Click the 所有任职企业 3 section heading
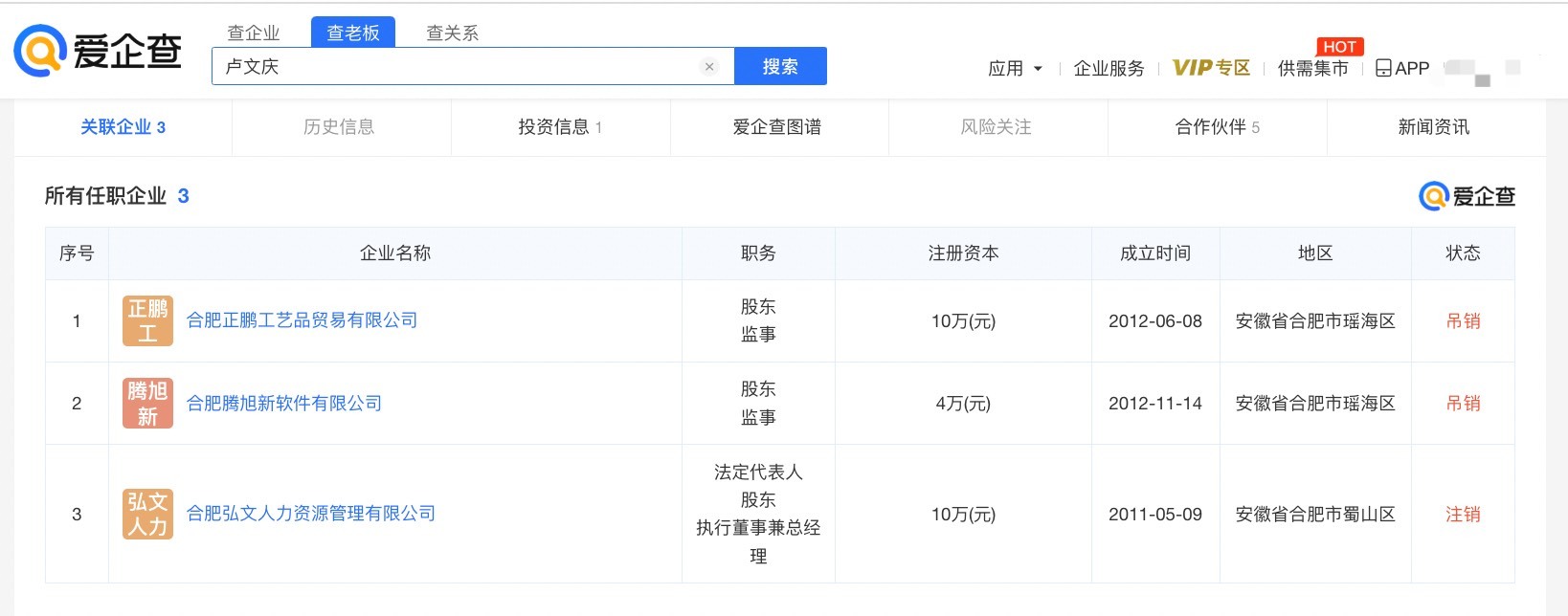The image size is (1568, 616). pos(117,196)
